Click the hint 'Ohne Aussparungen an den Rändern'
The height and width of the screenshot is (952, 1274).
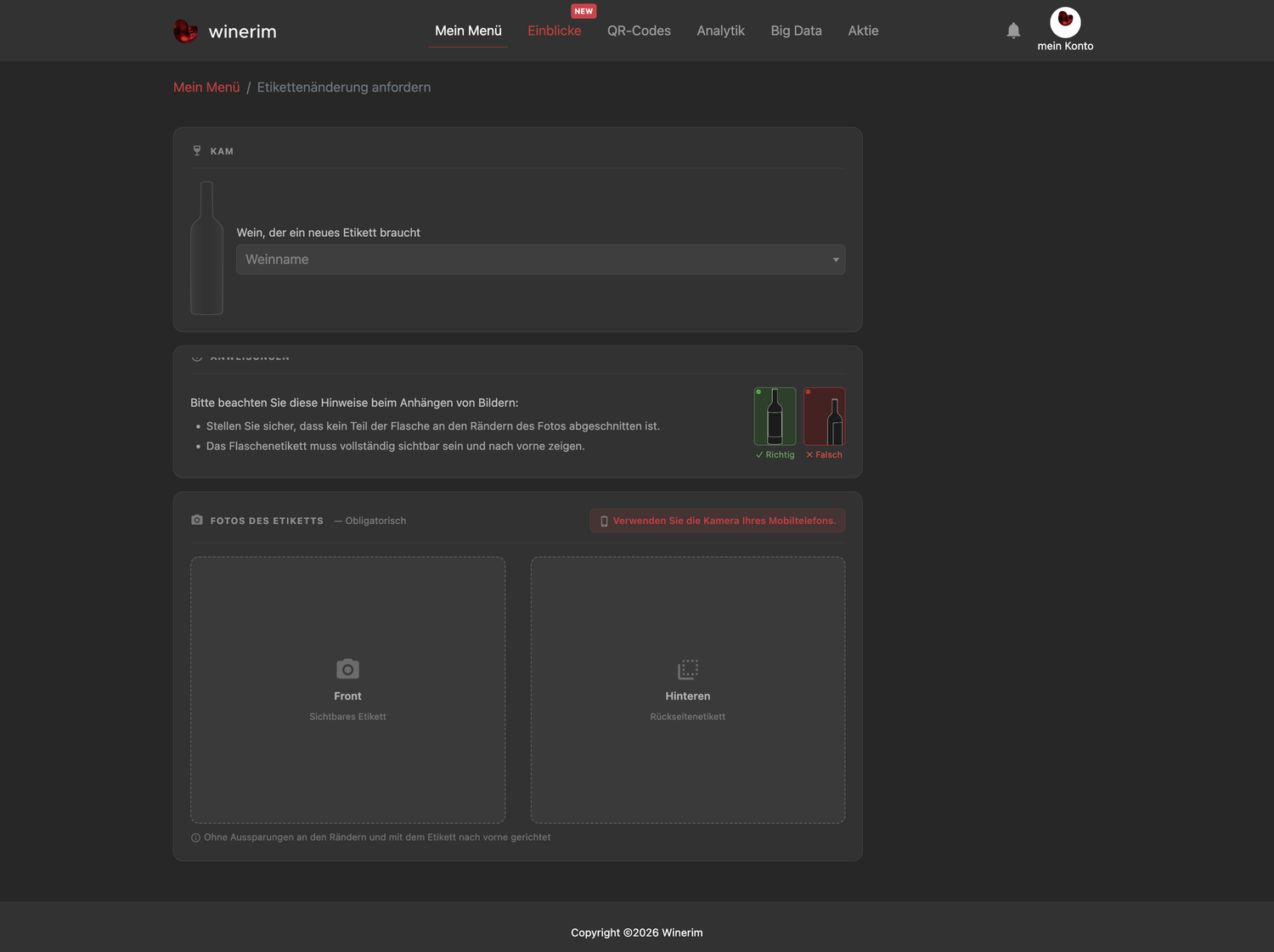coord(377,837)
